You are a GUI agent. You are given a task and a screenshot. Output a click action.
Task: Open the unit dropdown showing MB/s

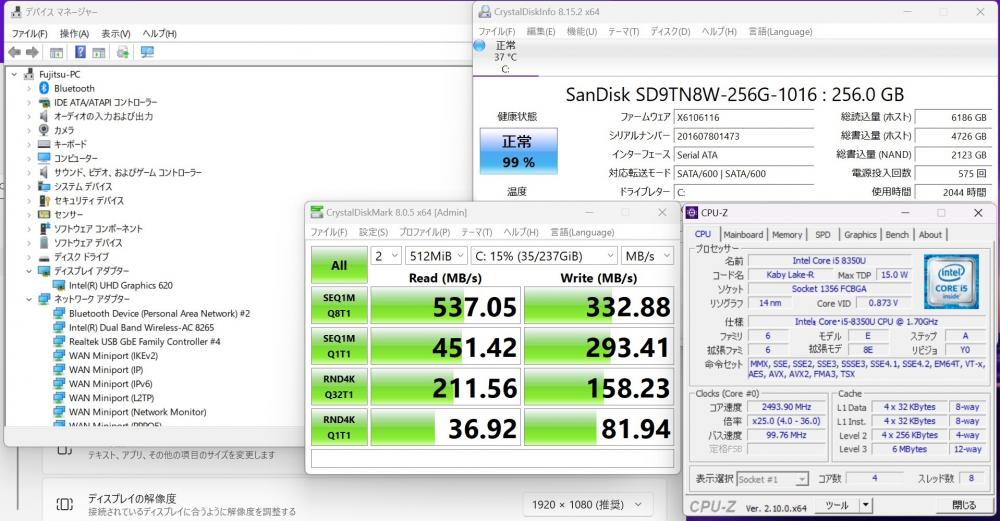pyautogui.click(x=648, y=256)
